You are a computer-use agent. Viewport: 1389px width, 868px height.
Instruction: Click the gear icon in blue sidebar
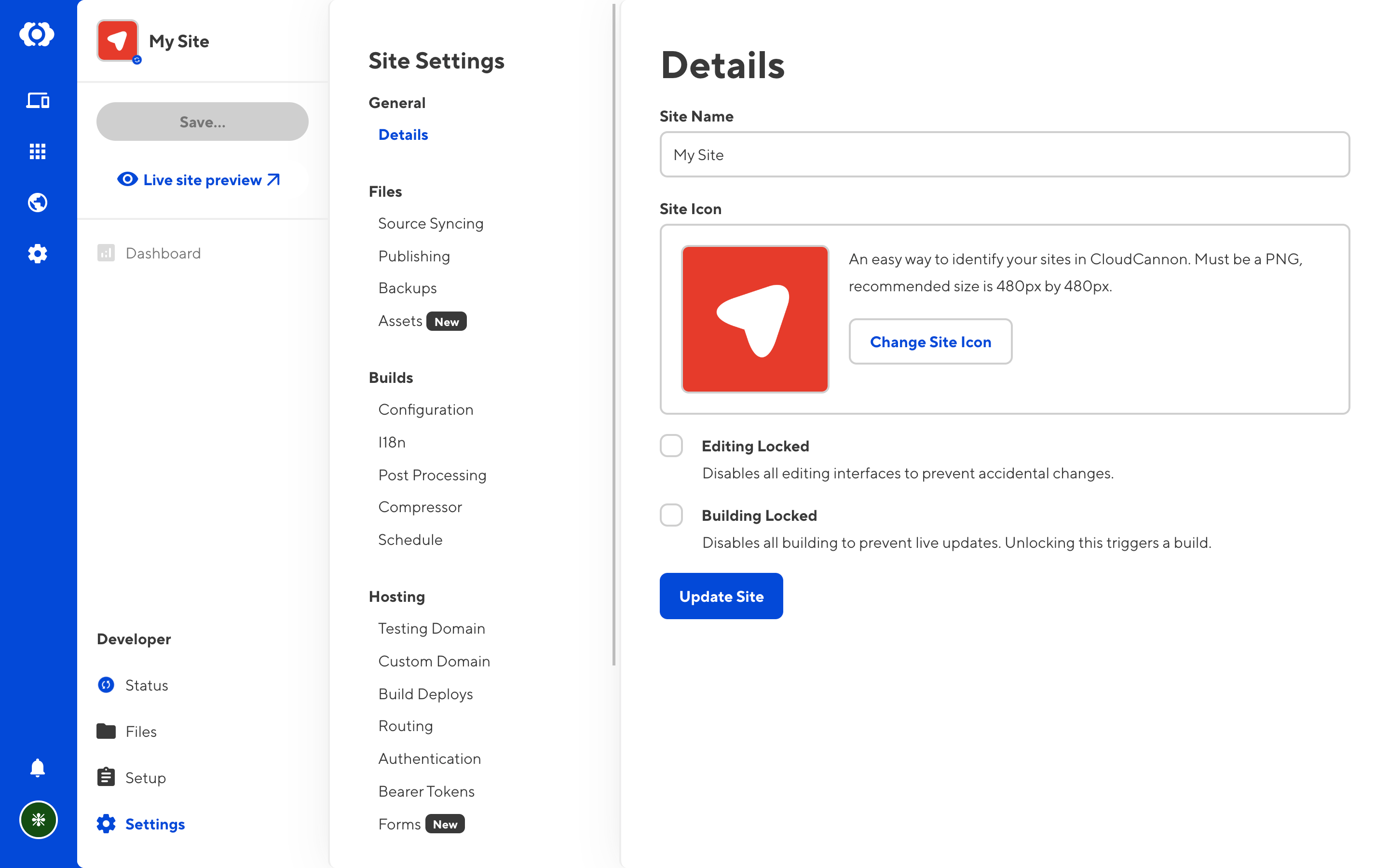click(x=37, y=253)
